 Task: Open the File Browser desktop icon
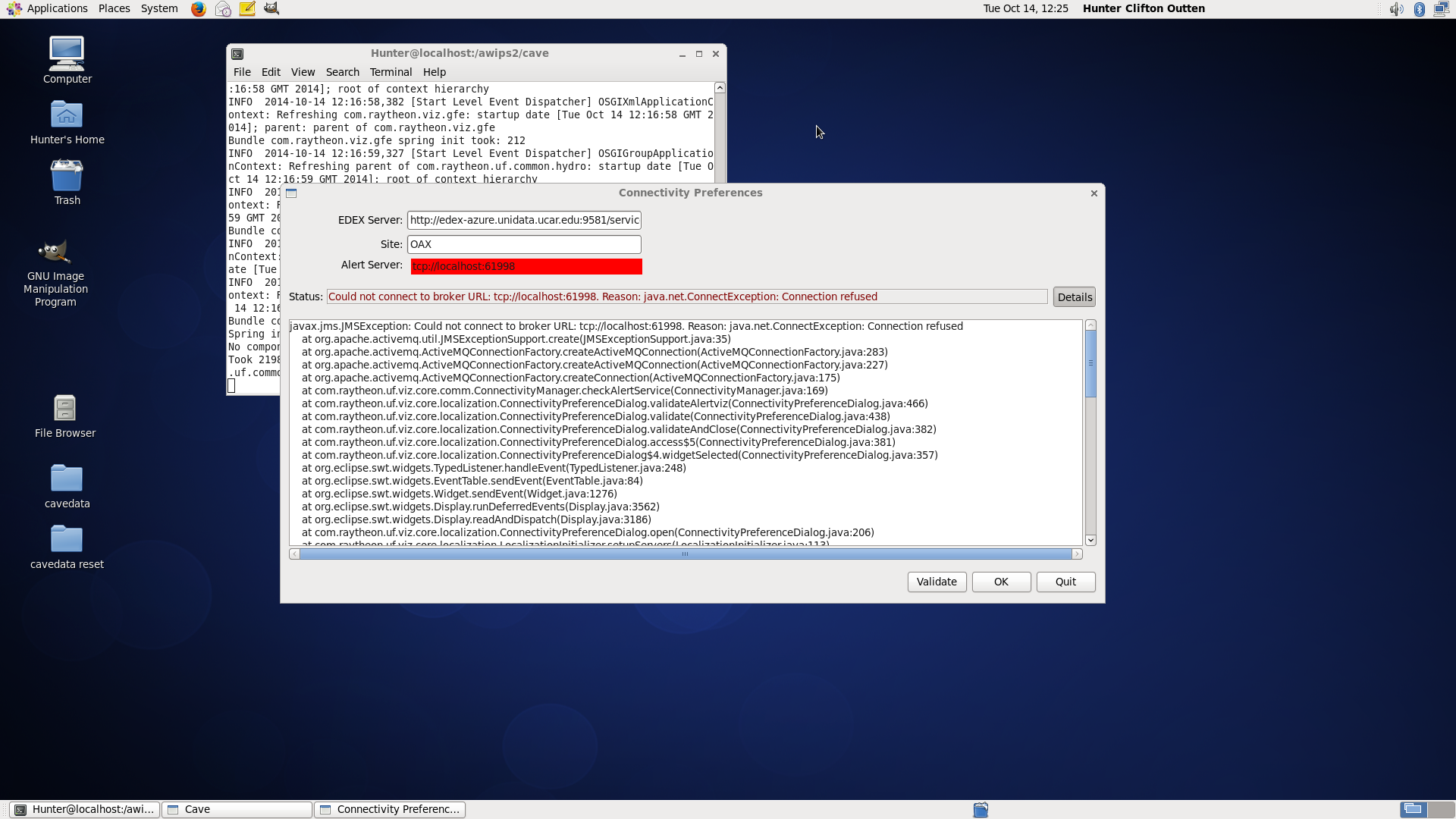tap(65, 409)
